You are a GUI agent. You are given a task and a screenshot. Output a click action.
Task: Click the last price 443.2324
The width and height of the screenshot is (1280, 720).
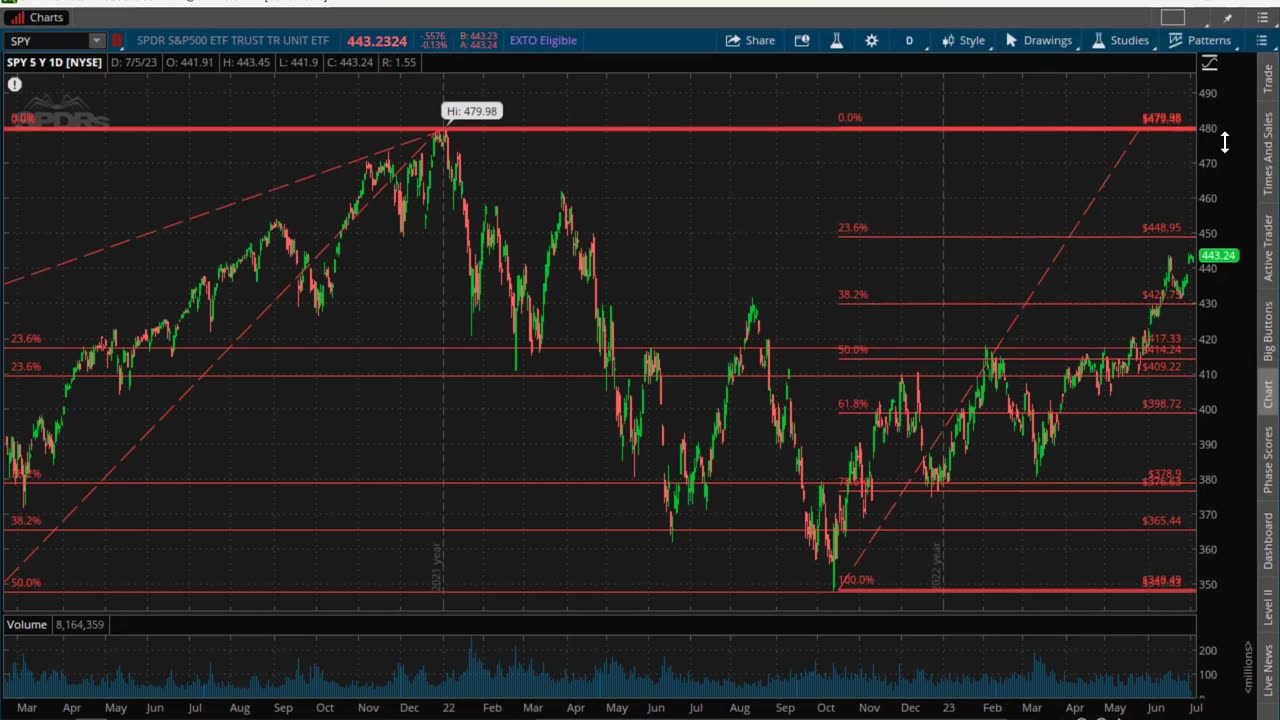coord(377,41)
